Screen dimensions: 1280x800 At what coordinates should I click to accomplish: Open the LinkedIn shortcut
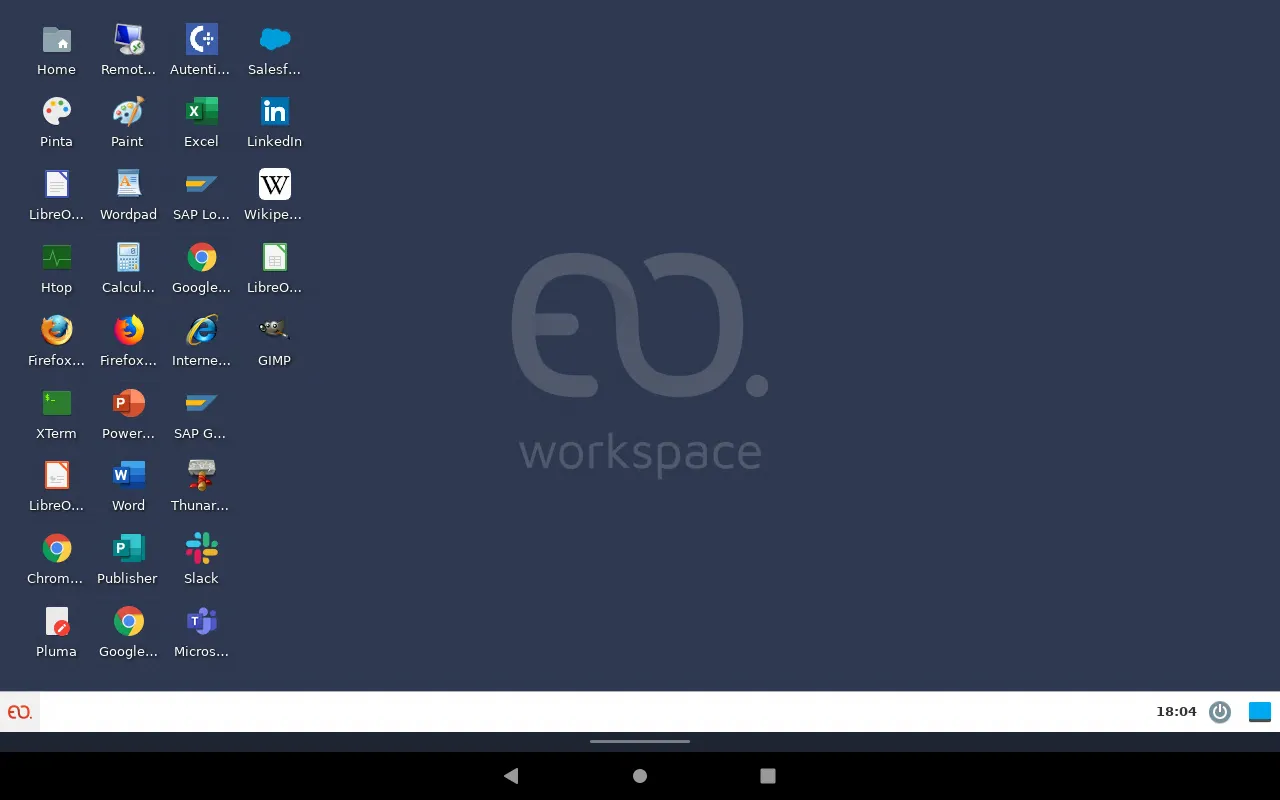click(274, 112)
